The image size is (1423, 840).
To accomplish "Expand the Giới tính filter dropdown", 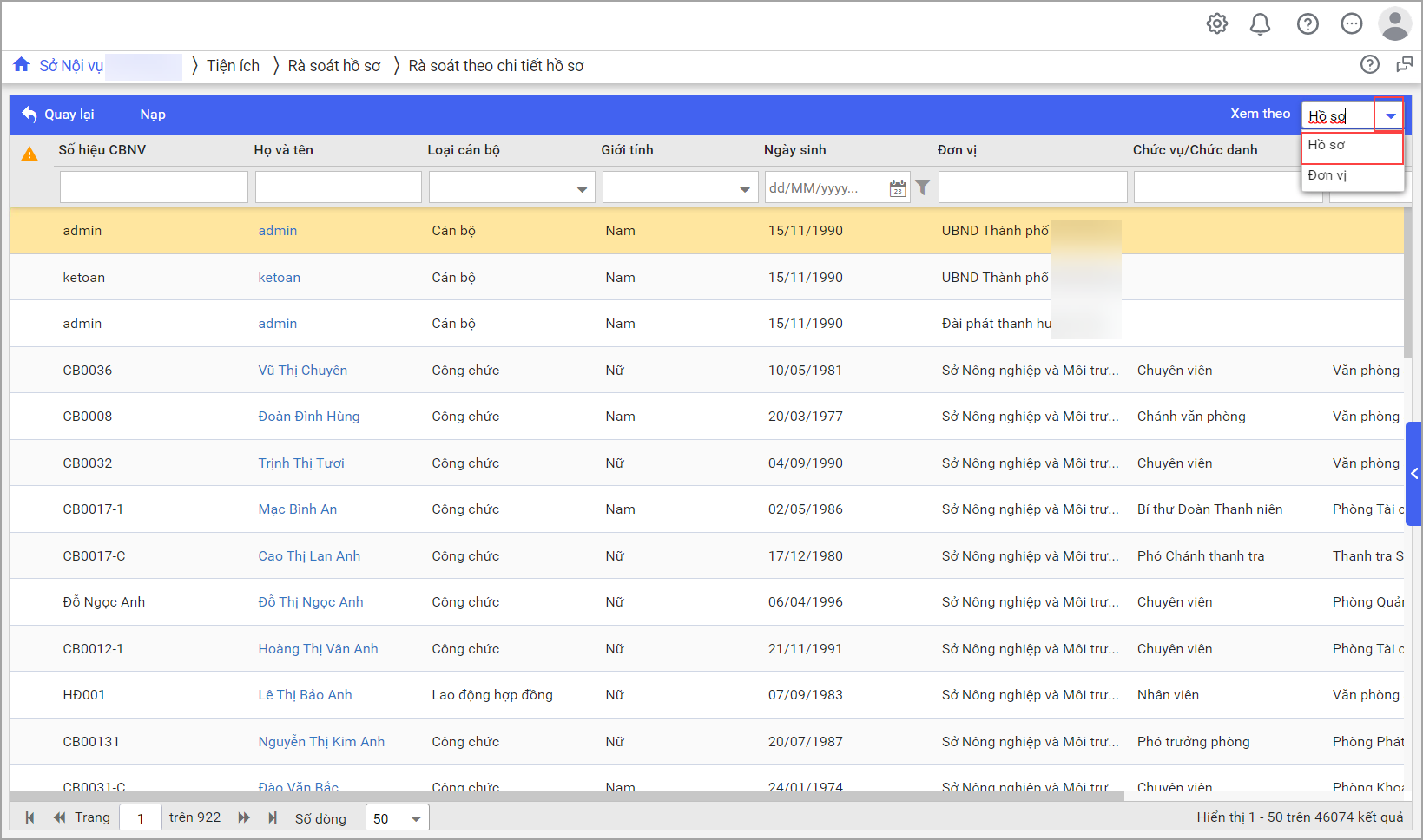I will point(744,189).
